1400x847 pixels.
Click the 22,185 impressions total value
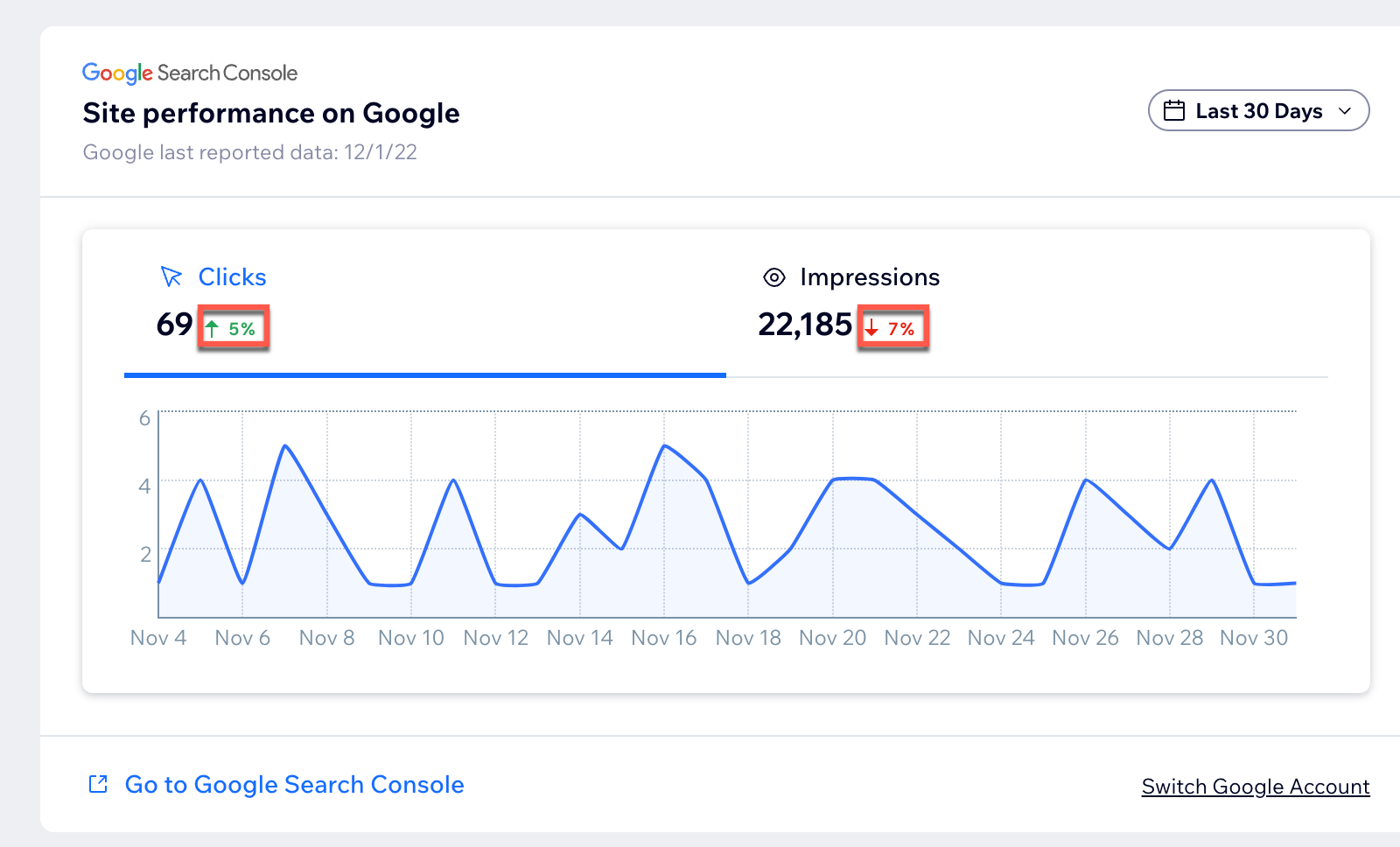[804, 325]
